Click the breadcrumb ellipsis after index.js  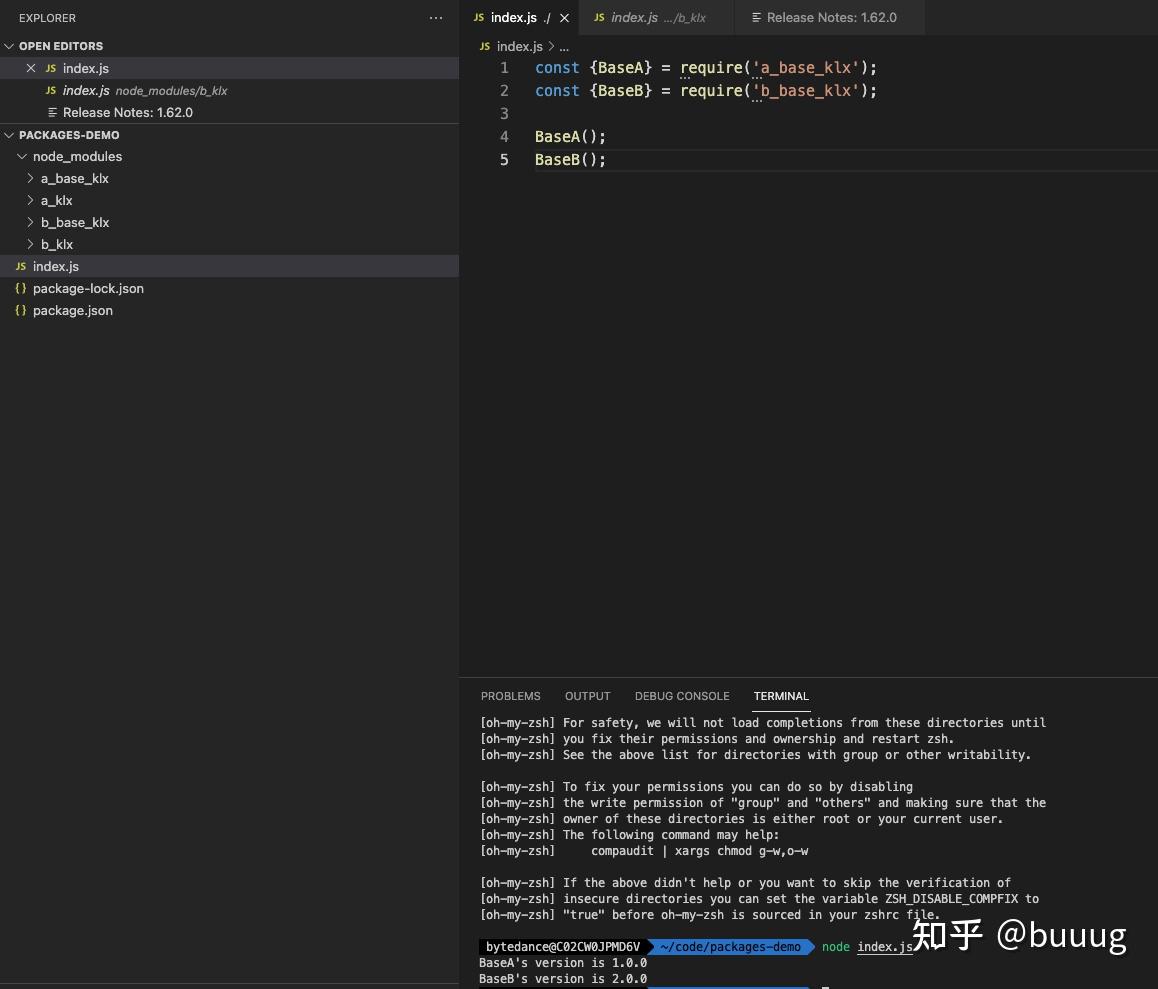coord(564,46)
